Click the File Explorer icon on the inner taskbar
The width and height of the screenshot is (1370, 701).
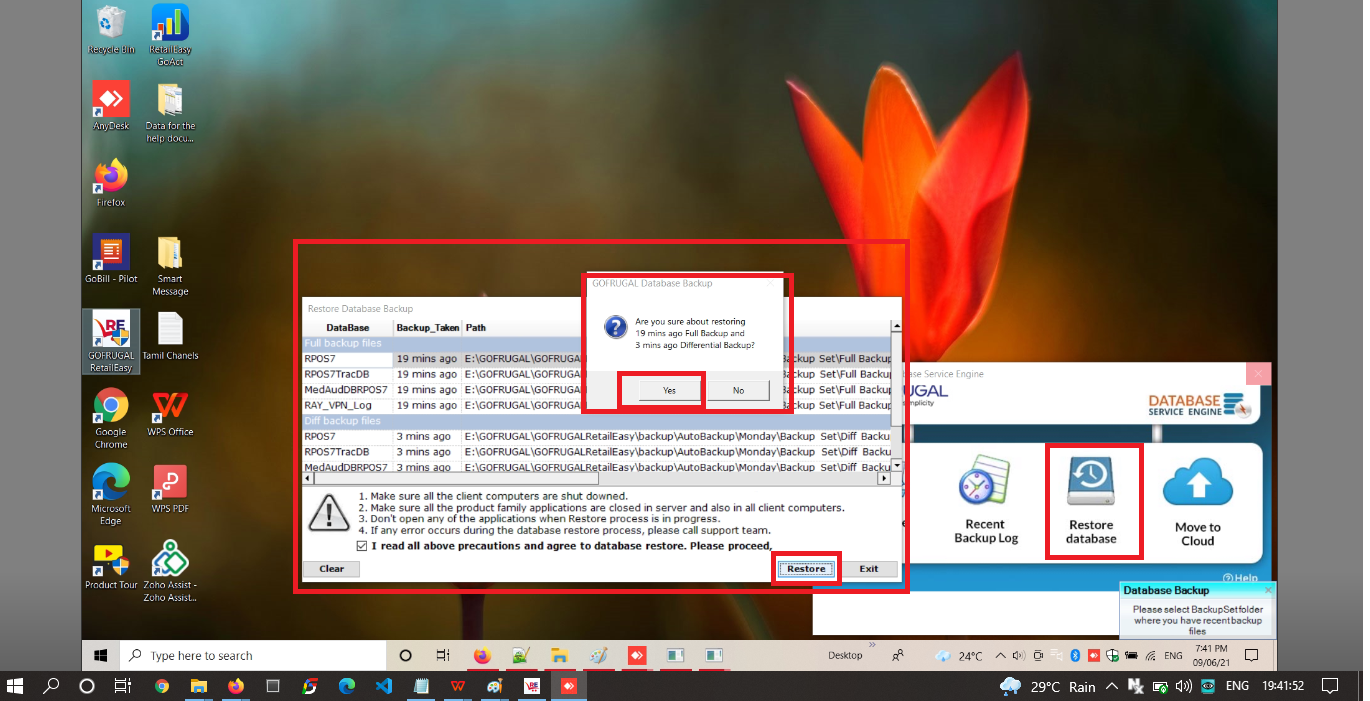pyautogui.click(x=559, y=656)
